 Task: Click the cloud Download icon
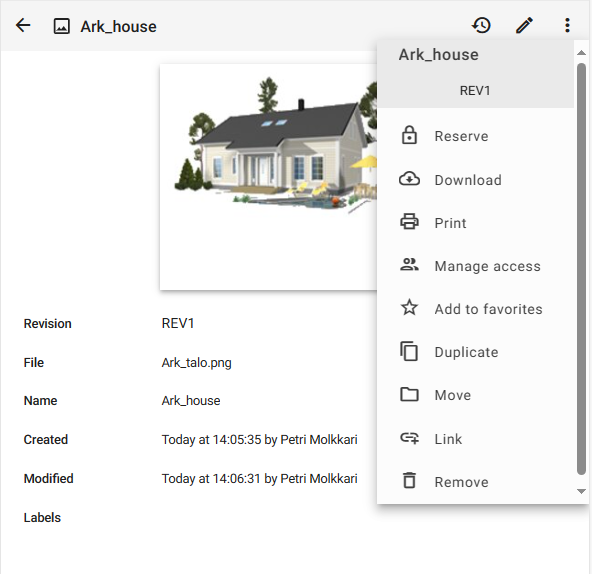coord(409,179)
